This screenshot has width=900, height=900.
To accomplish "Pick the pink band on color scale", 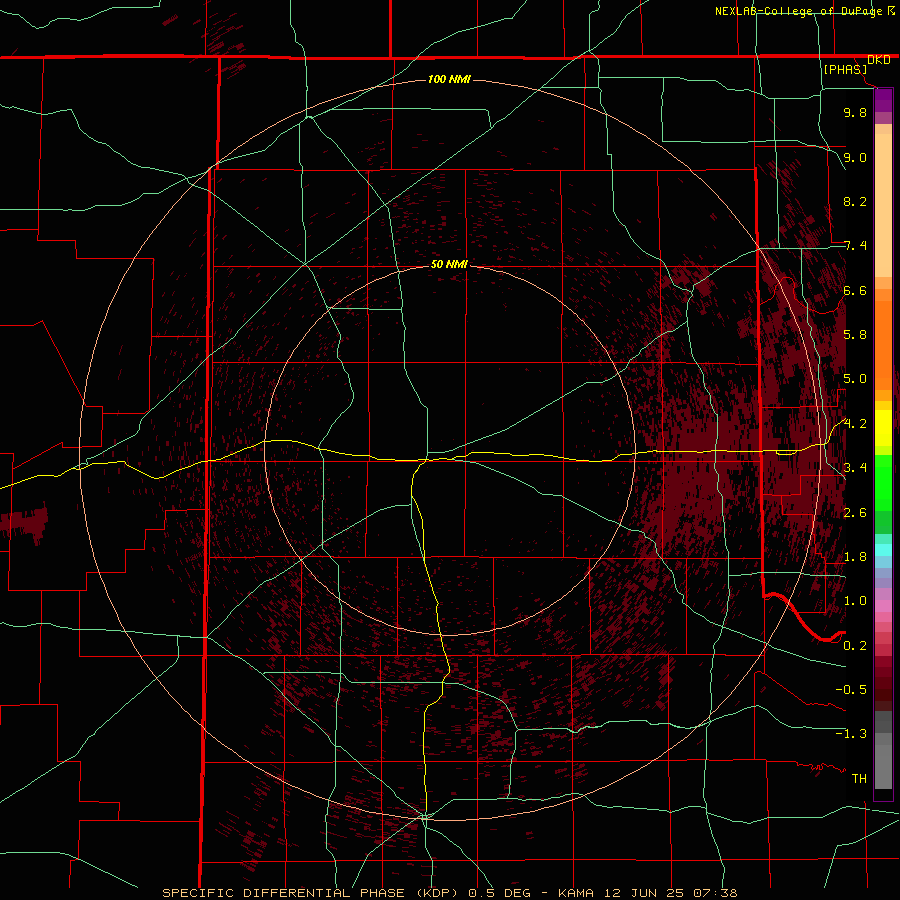I will (883, 606).
